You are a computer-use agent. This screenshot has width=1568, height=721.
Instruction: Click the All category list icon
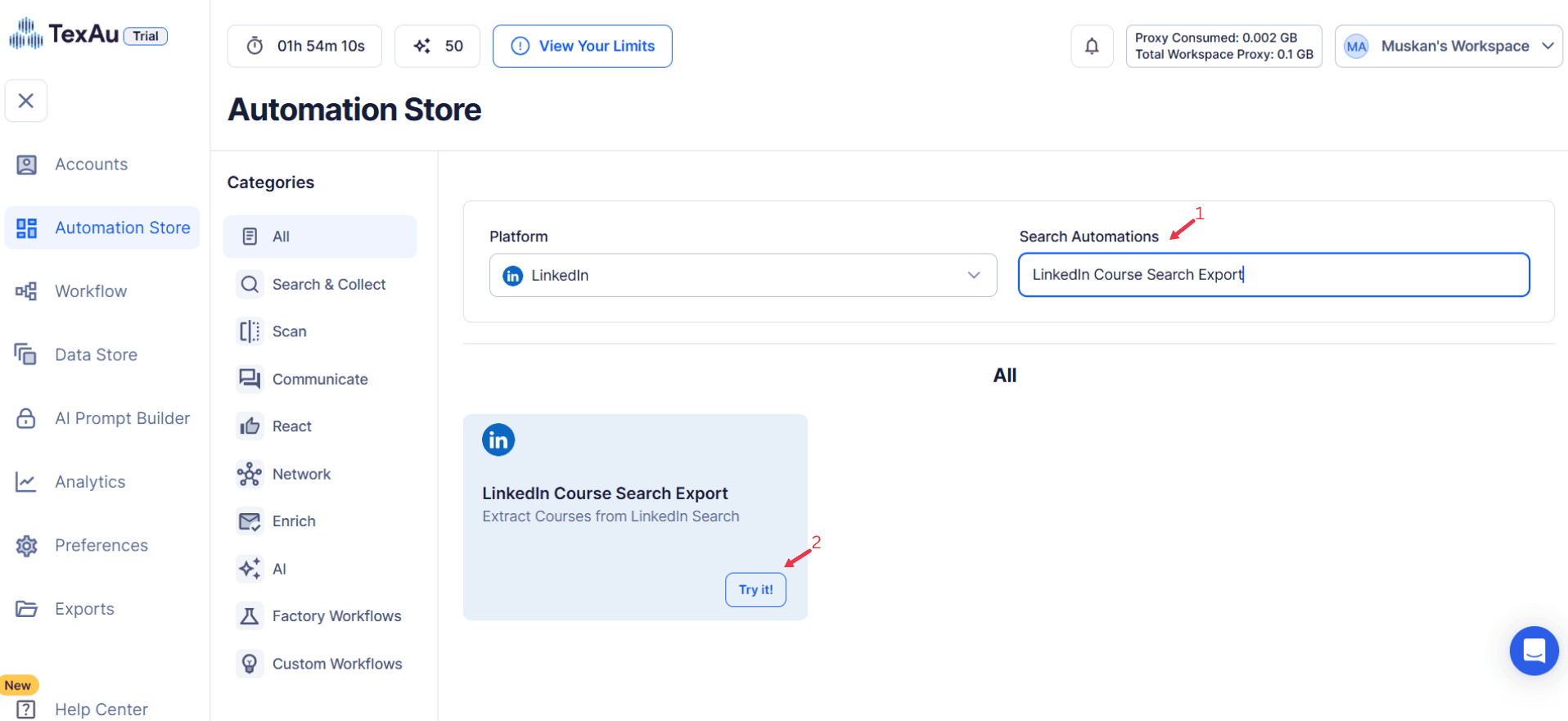click(250, 237)
